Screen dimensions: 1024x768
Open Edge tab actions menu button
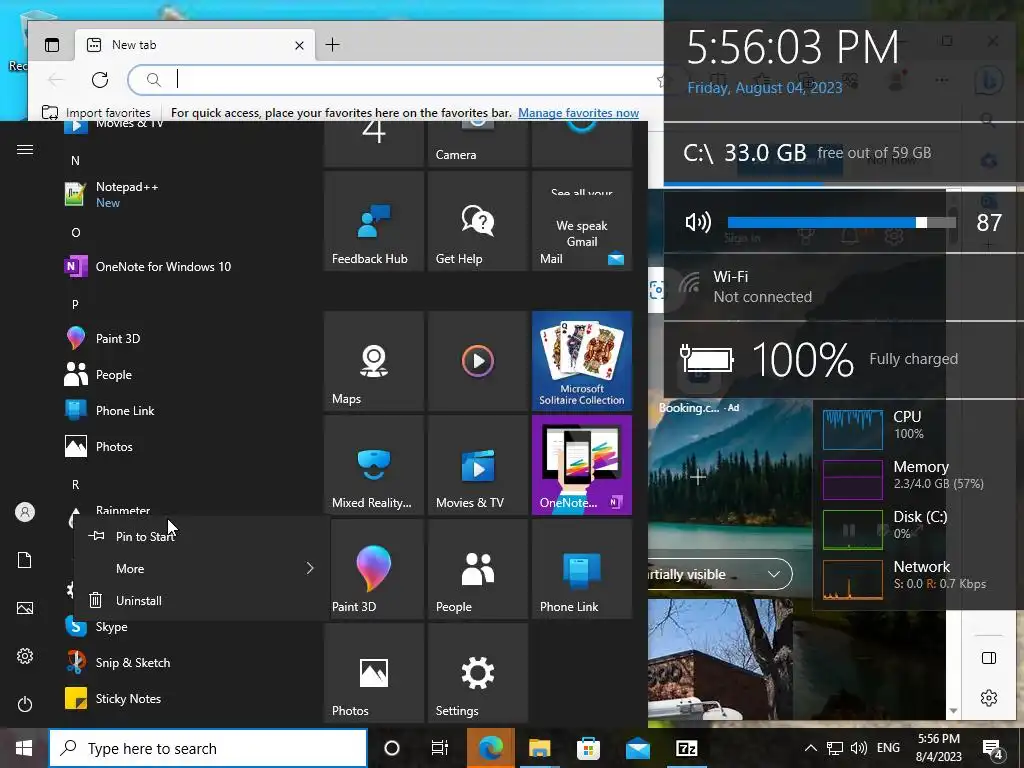coord(52,45)
